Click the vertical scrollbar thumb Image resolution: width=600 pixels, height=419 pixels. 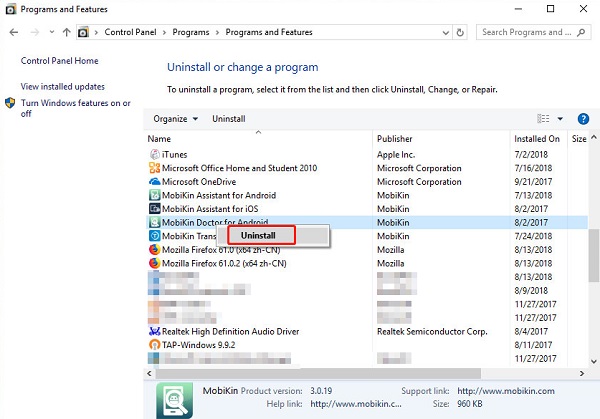tap(593, 255)
